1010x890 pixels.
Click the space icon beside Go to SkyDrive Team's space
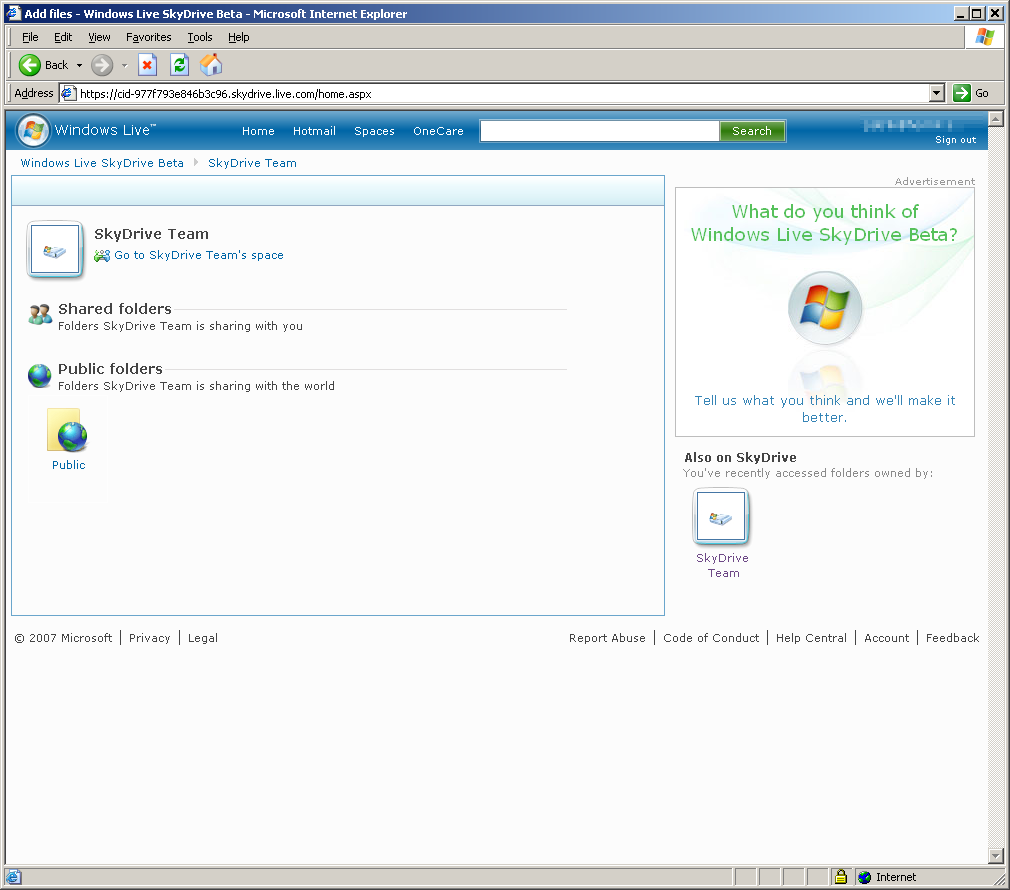coord(102,256)
